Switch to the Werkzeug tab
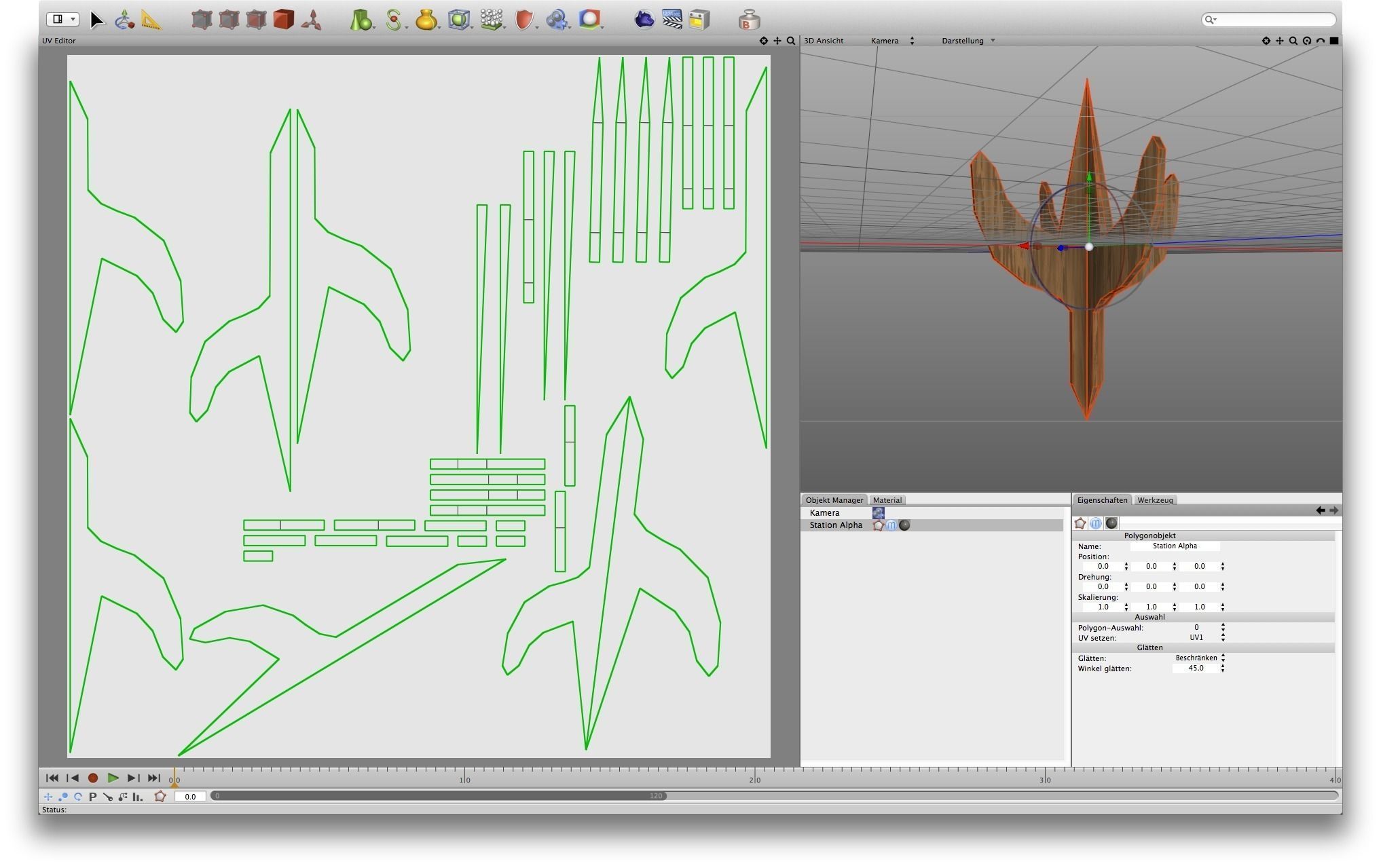The width and height of the screenshot is (1381, 868). point(1154,500)
